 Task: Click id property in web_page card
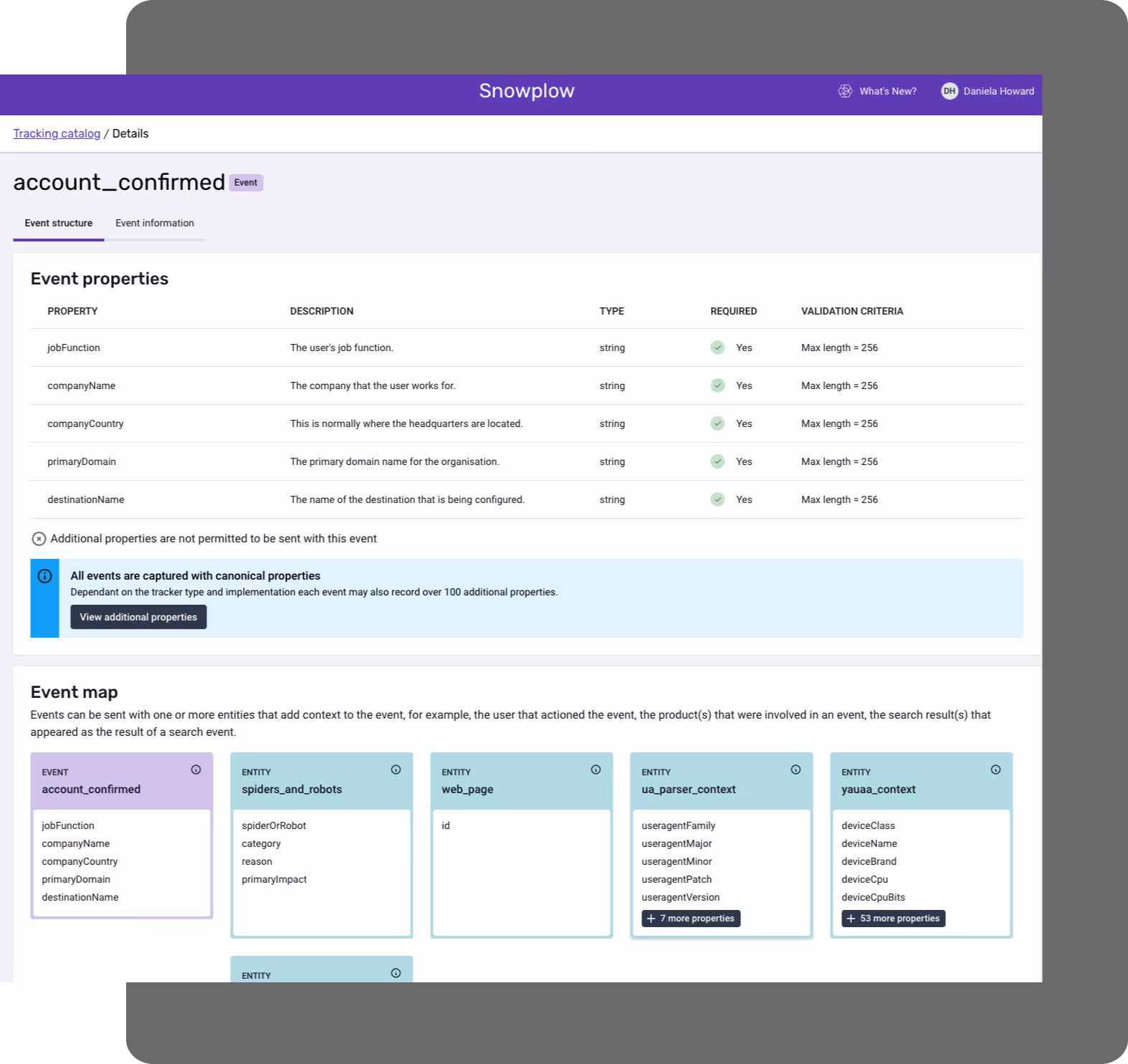pos(446,825)
